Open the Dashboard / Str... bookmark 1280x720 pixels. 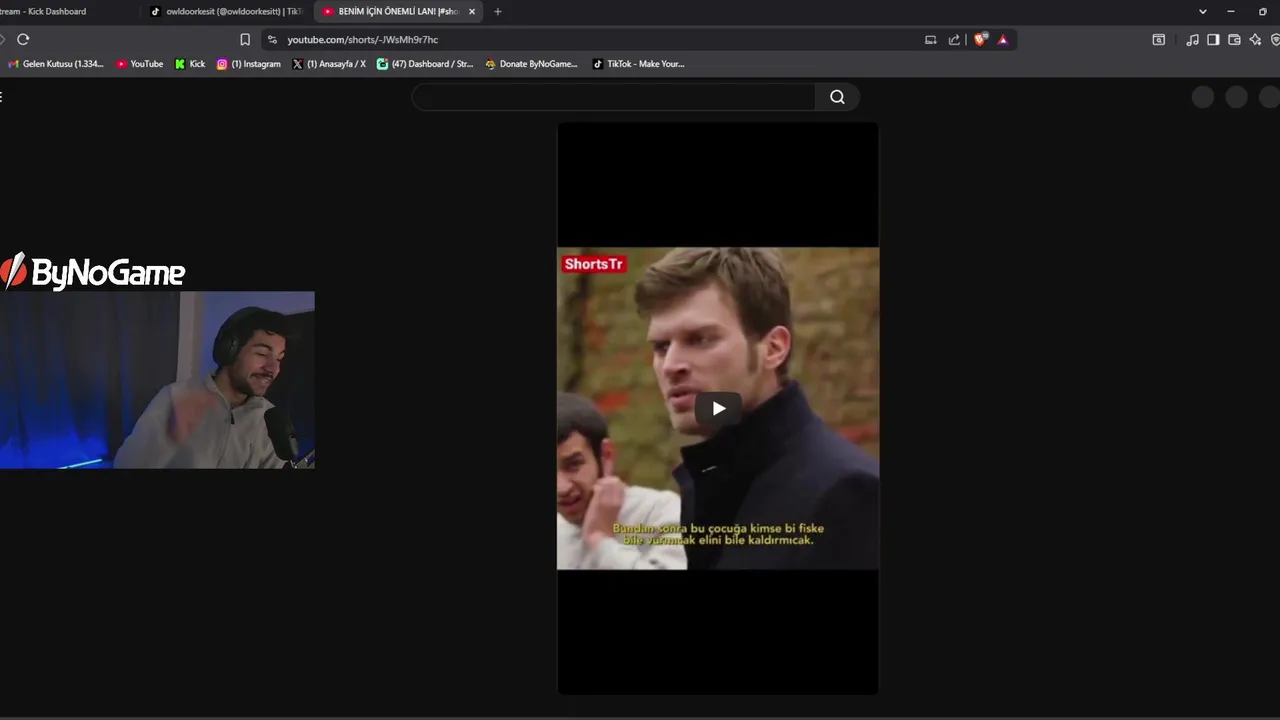point(425,64)
